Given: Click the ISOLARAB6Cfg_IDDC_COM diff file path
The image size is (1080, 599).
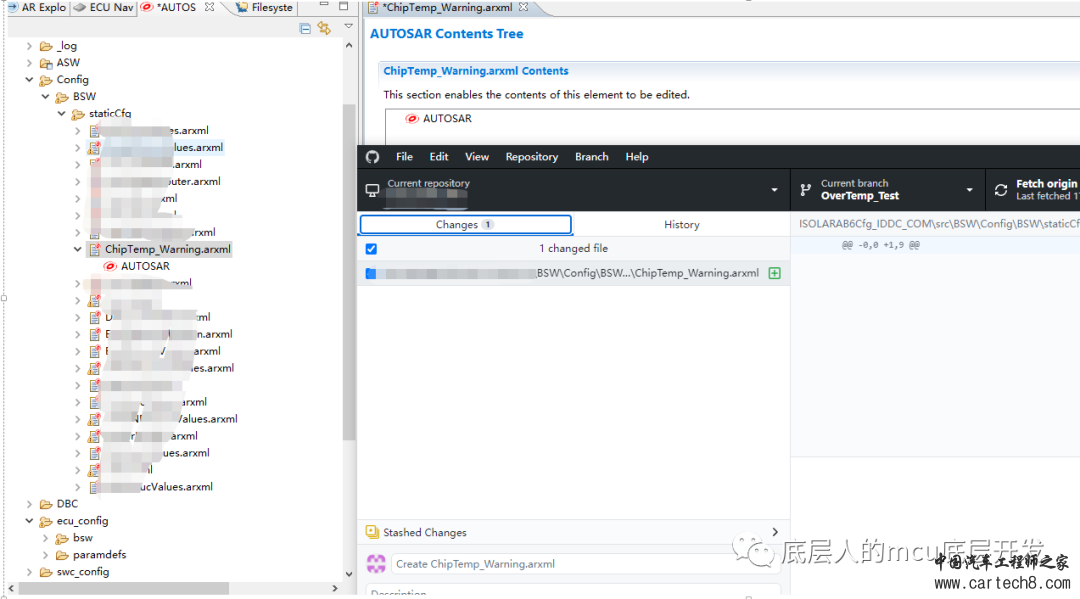Looking at the screenshot, I should tap(939, 224).
